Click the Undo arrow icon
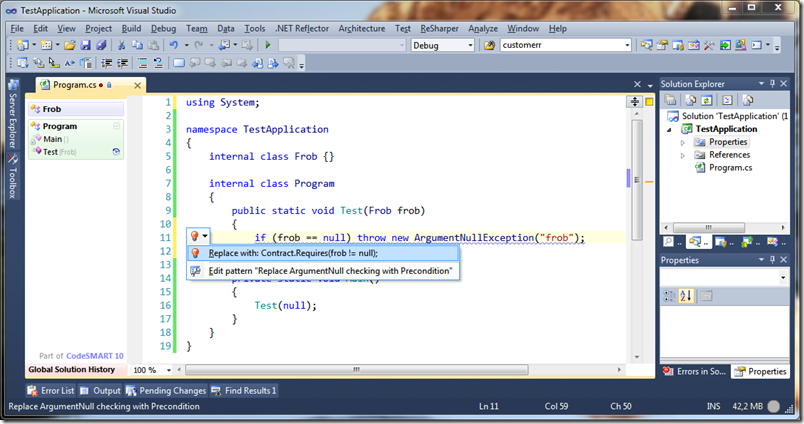This screenshot has height=424, width=804. (x=174, y=45)
